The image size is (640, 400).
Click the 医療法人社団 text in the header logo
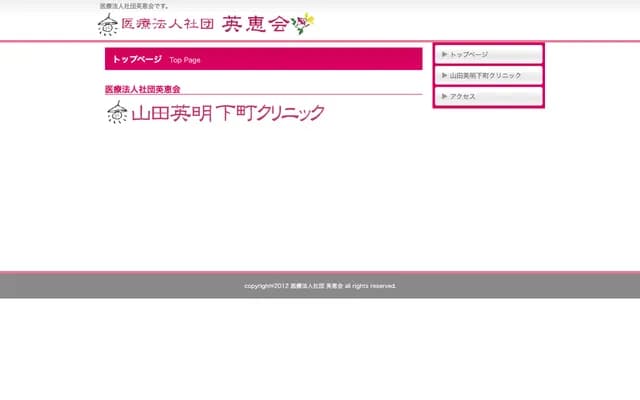[166, 25]
